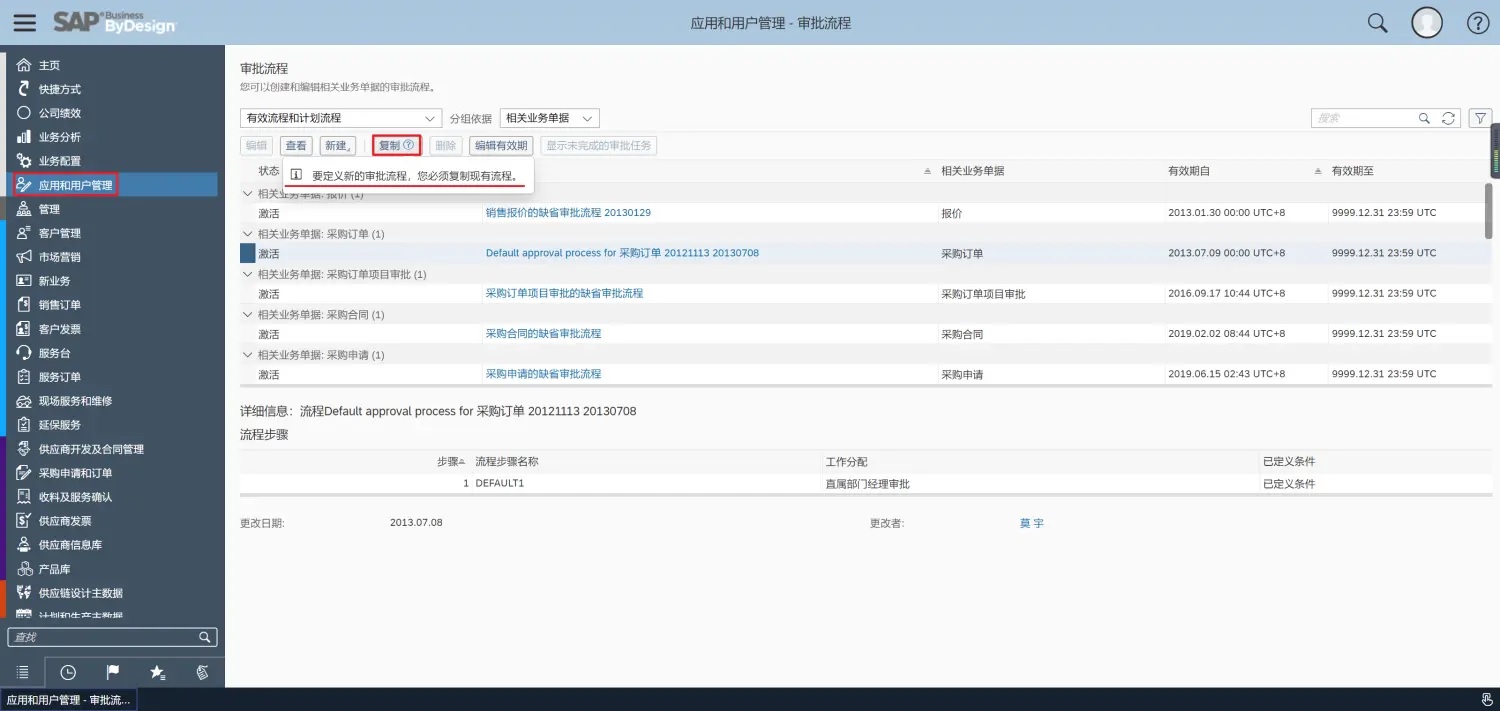Screen dimensions: 1500x711
Task: Open the hamburger navigation menu
Action: click(24, 23)
